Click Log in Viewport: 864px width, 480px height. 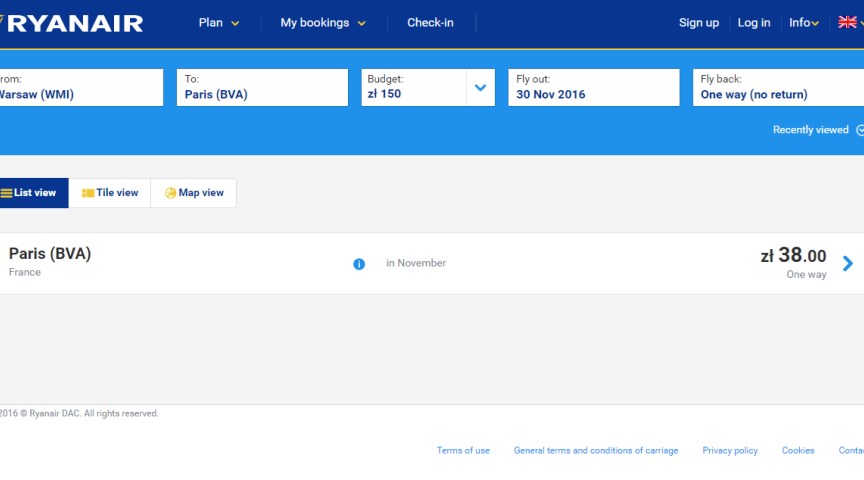[754, 23]
